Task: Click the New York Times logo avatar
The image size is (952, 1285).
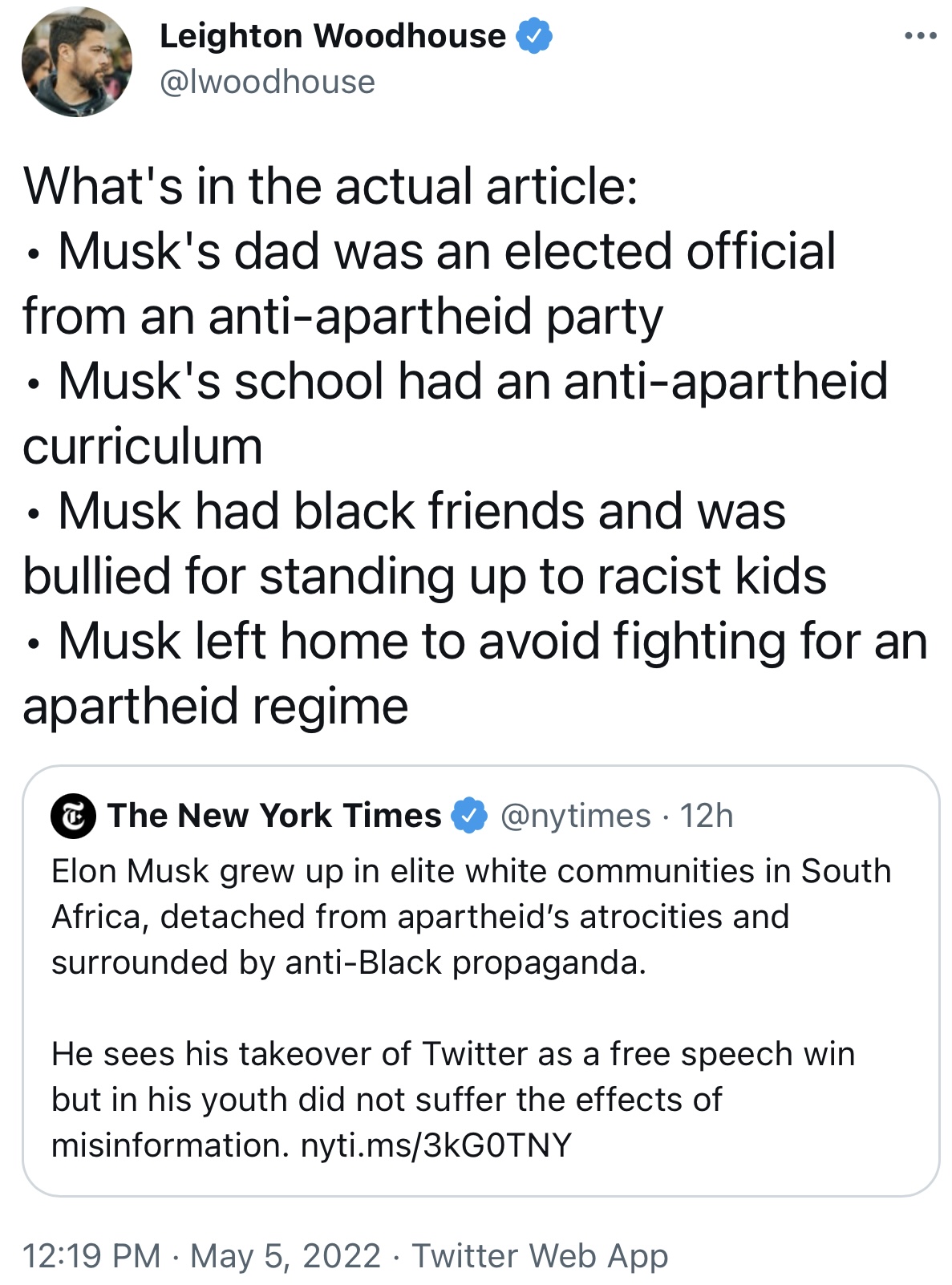Action: tap(73, 816)
